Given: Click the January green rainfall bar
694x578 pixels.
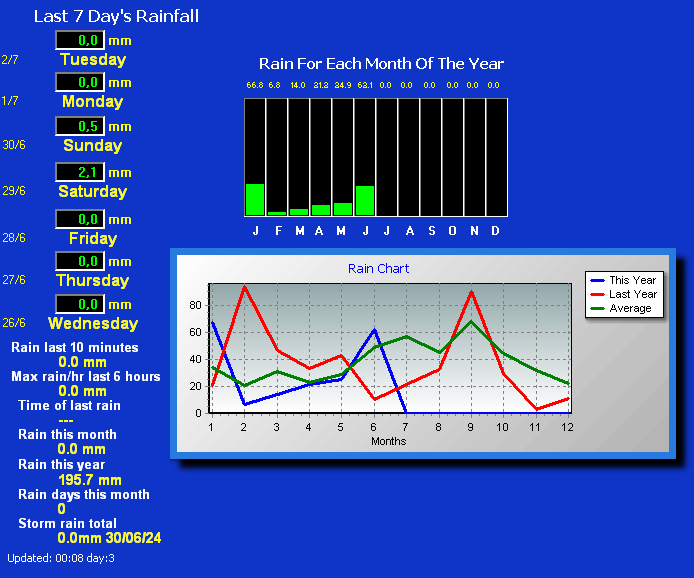Looking at the screenshot, I should pos(255,199).
